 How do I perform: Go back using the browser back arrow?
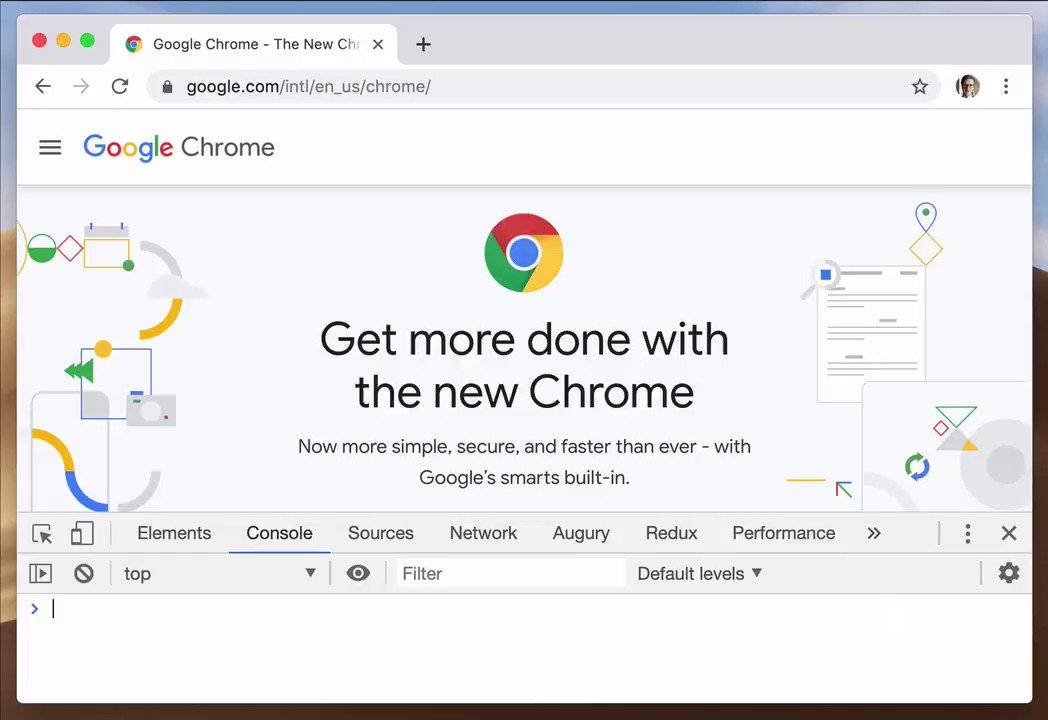tap(43, 86)
